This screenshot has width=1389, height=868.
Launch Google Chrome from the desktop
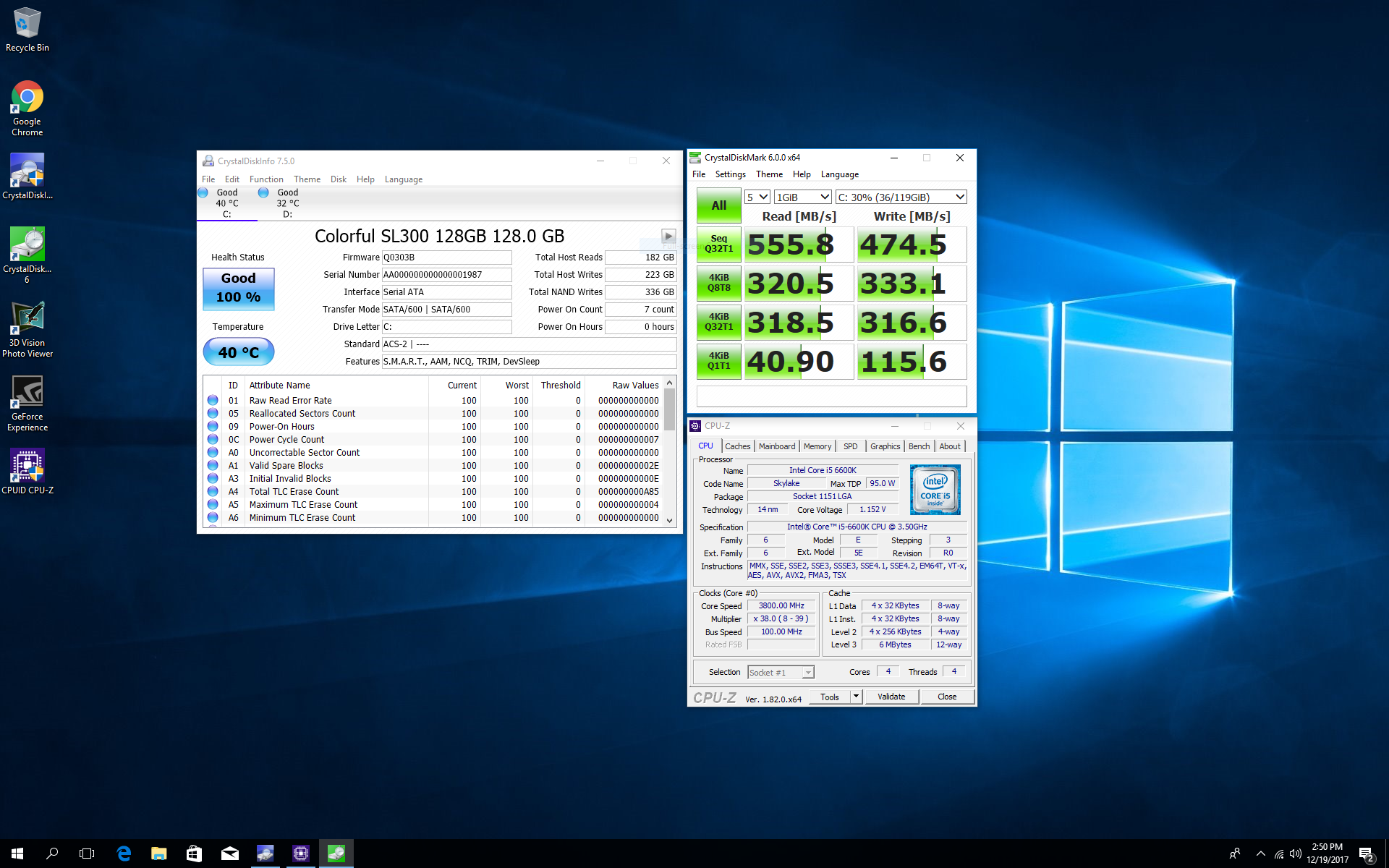27,109
